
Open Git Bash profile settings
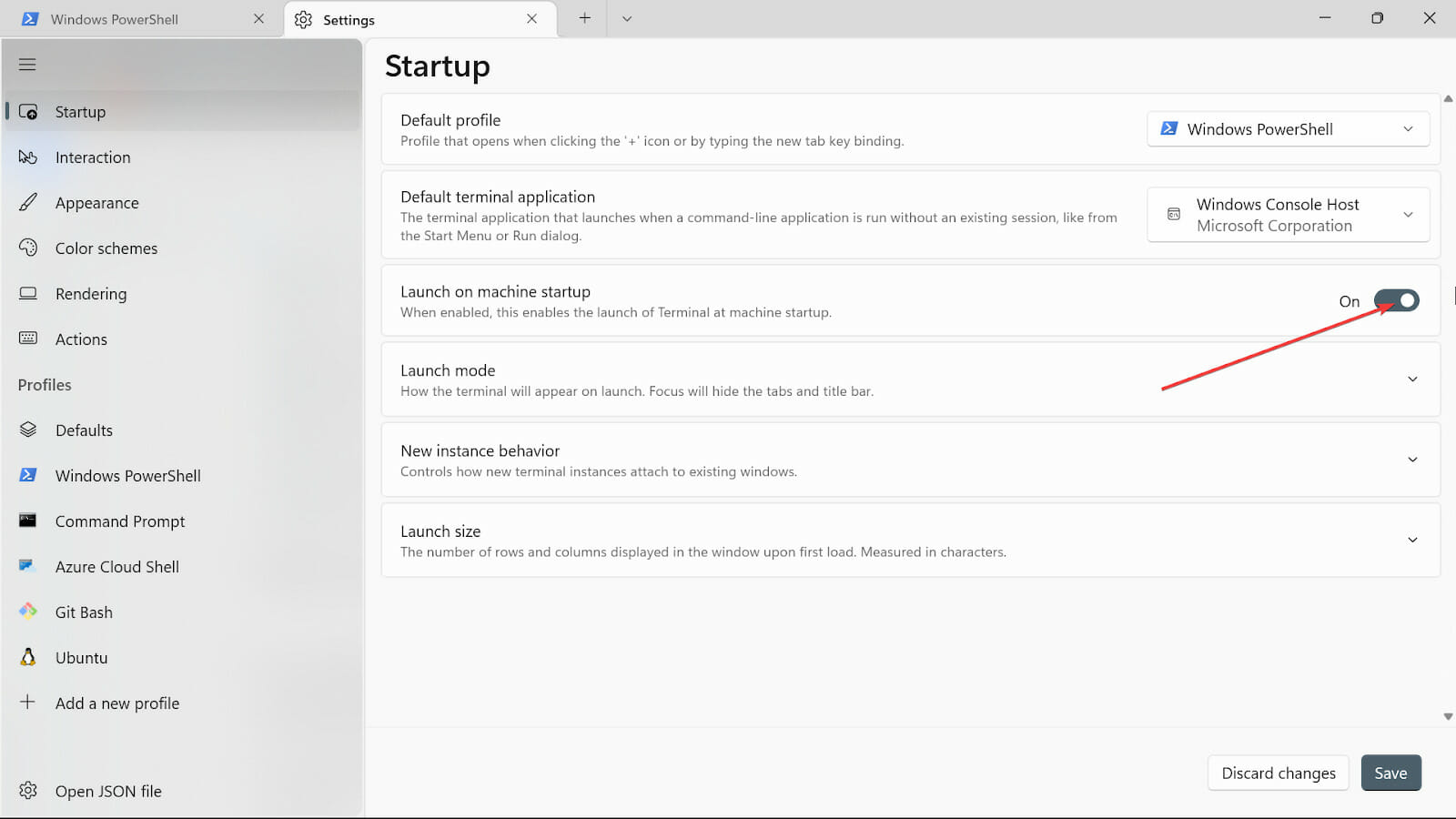coord(182,612)
